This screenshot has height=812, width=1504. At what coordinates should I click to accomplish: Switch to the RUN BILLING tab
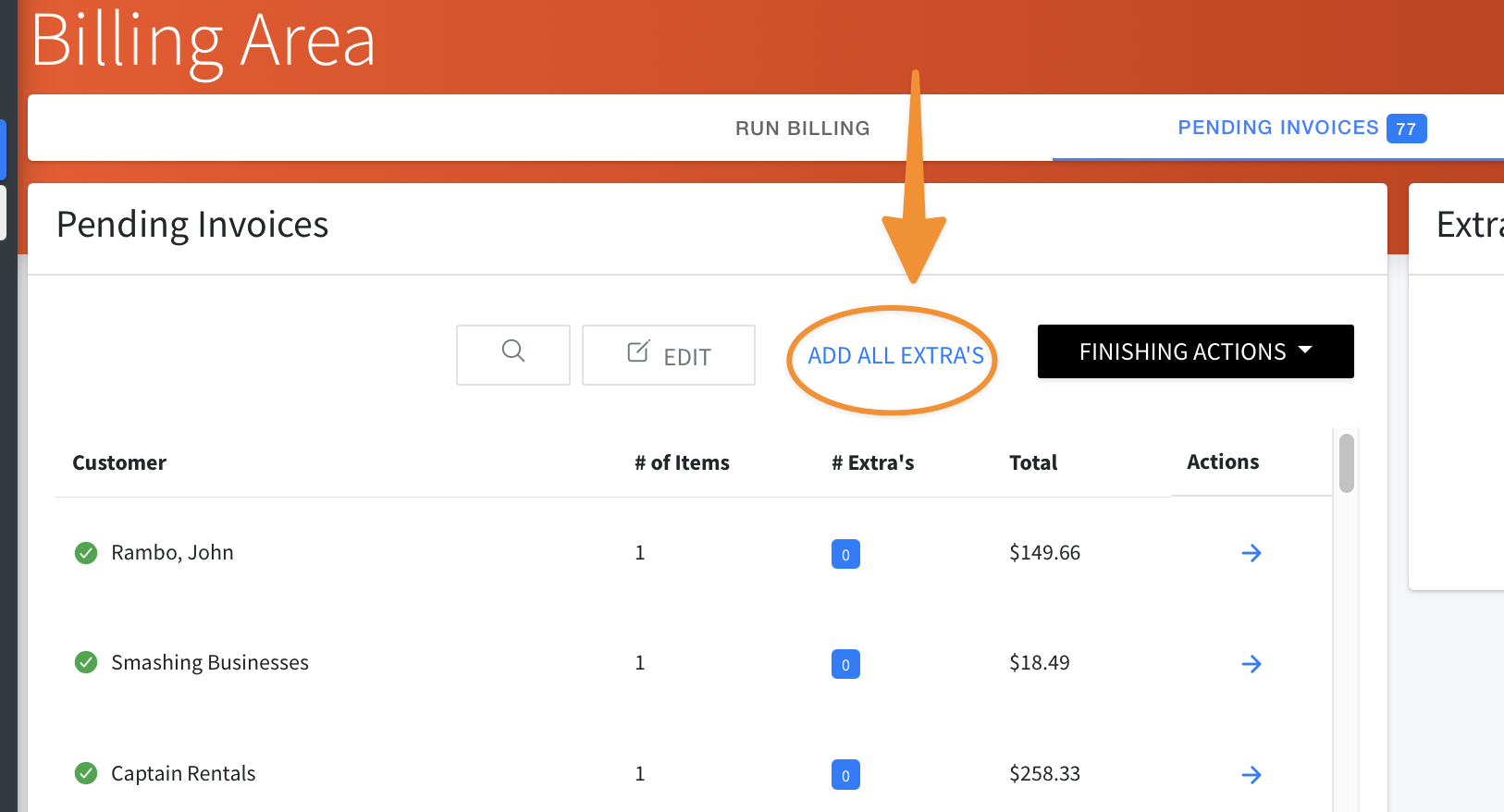click(x=802, y=129)
